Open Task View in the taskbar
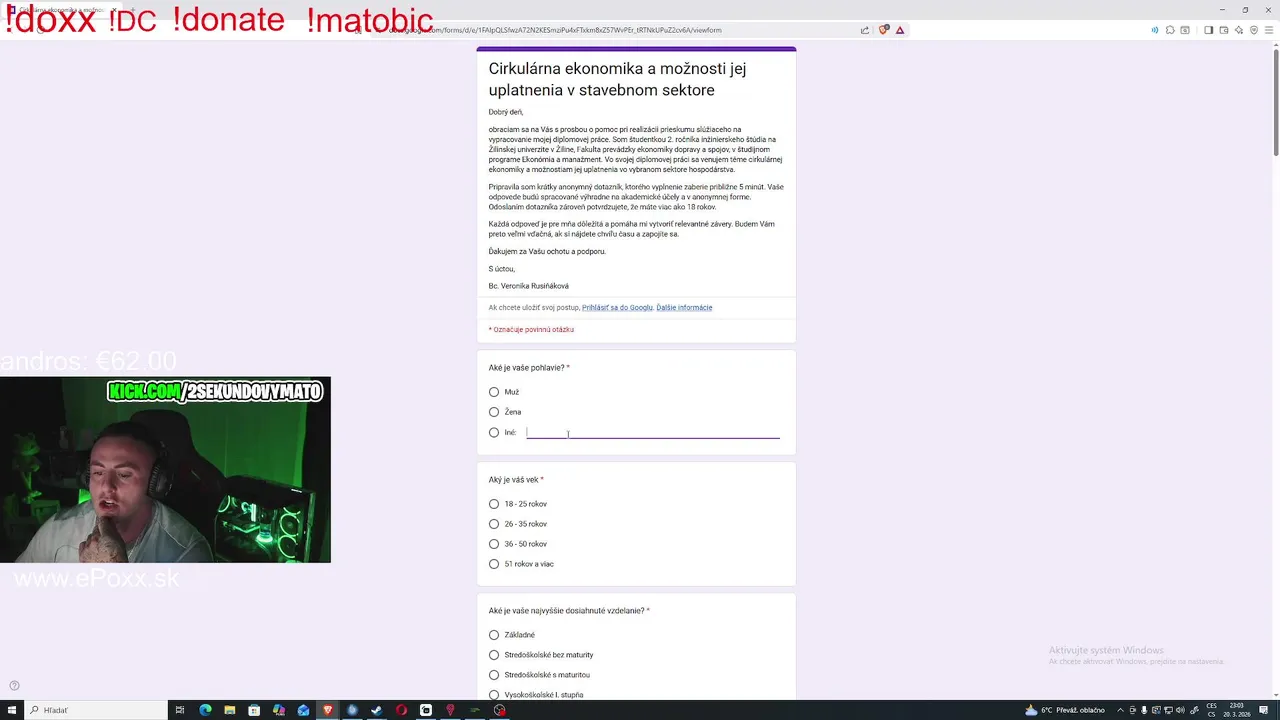 coord(180,710)
